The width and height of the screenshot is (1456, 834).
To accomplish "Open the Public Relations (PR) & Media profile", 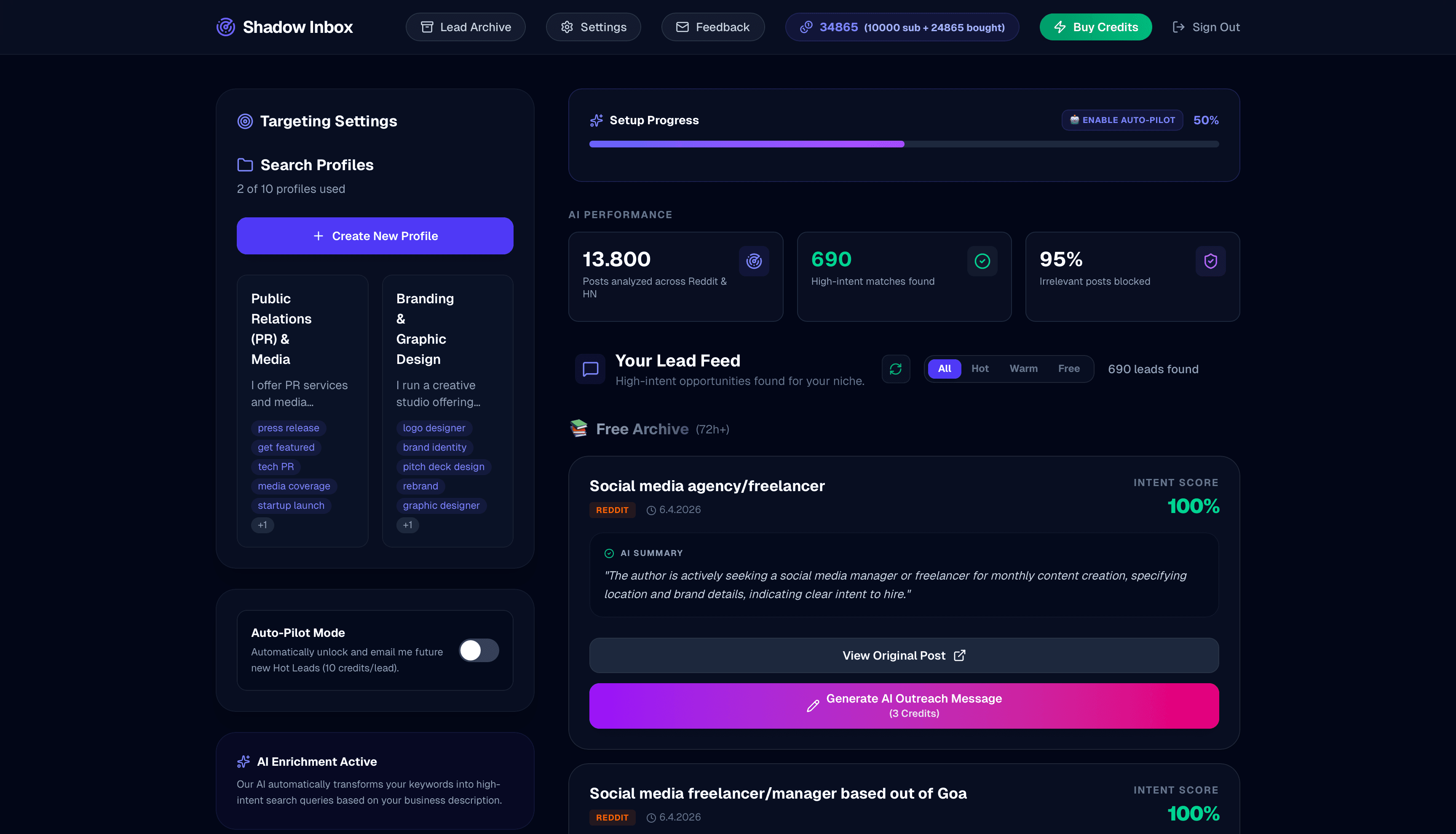I will click(302, 411).
